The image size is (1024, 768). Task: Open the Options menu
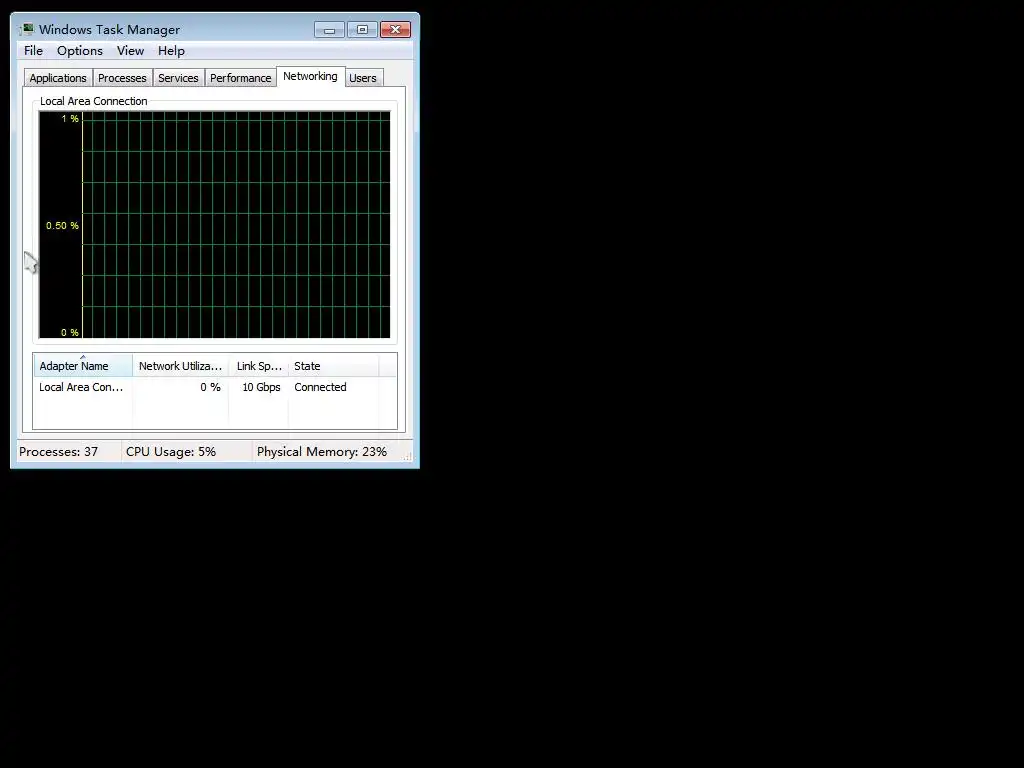click(80, 51)
